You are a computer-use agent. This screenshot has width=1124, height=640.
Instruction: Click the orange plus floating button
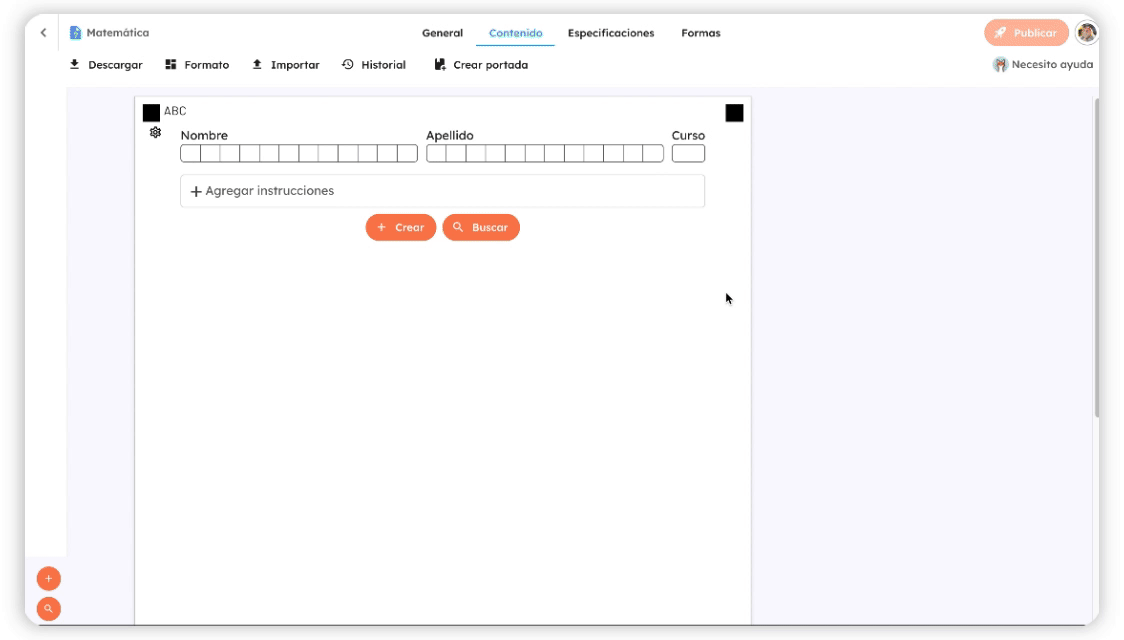(x=49, y=578)
